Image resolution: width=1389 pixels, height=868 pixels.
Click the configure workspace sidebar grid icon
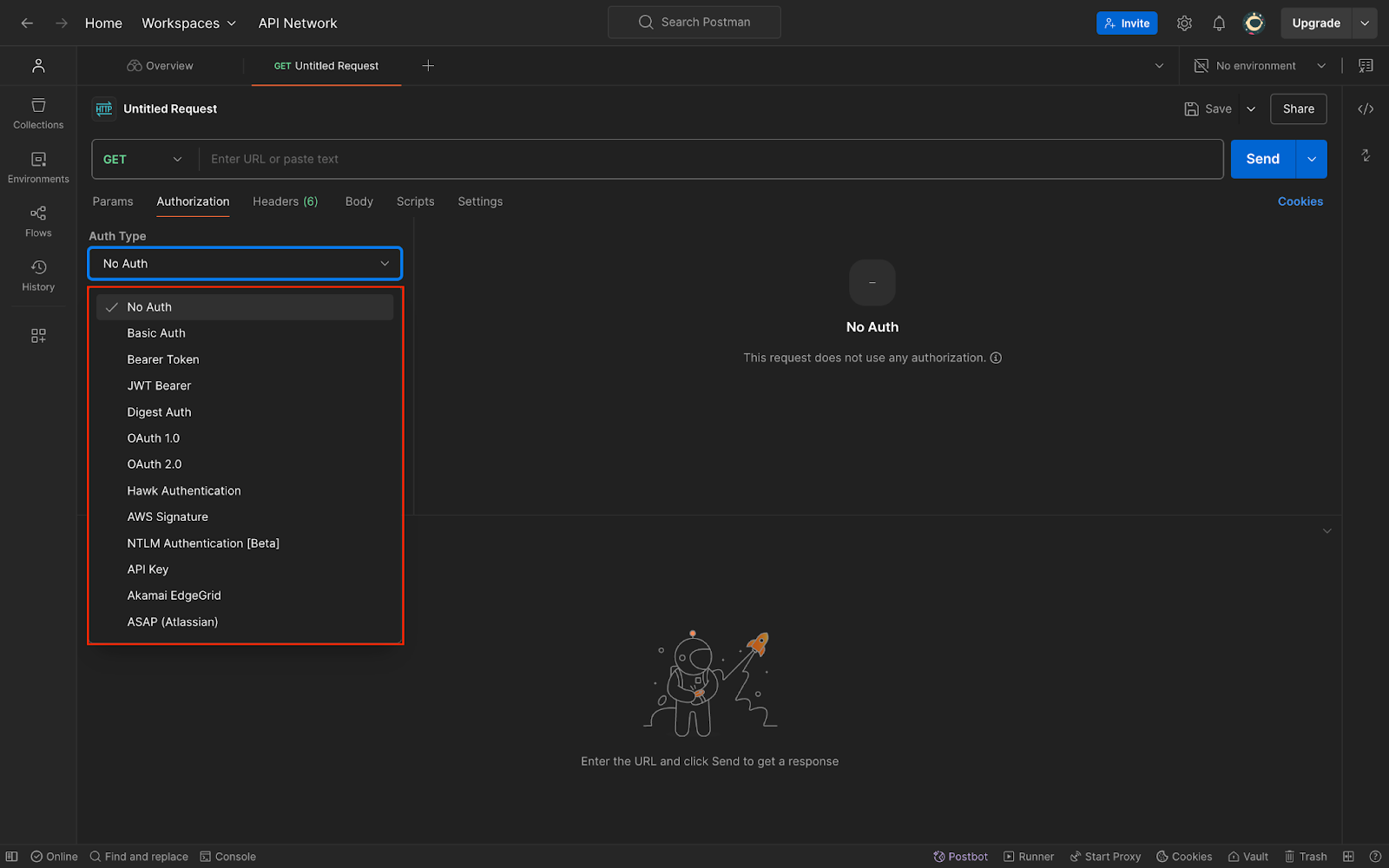click(38, 336)
